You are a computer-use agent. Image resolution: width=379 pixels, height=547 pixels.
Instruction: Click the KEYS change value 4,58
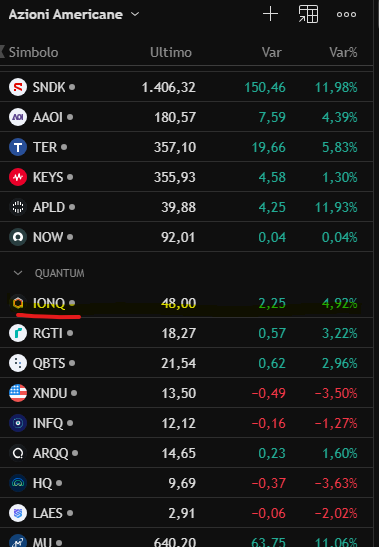pos(272,177)
